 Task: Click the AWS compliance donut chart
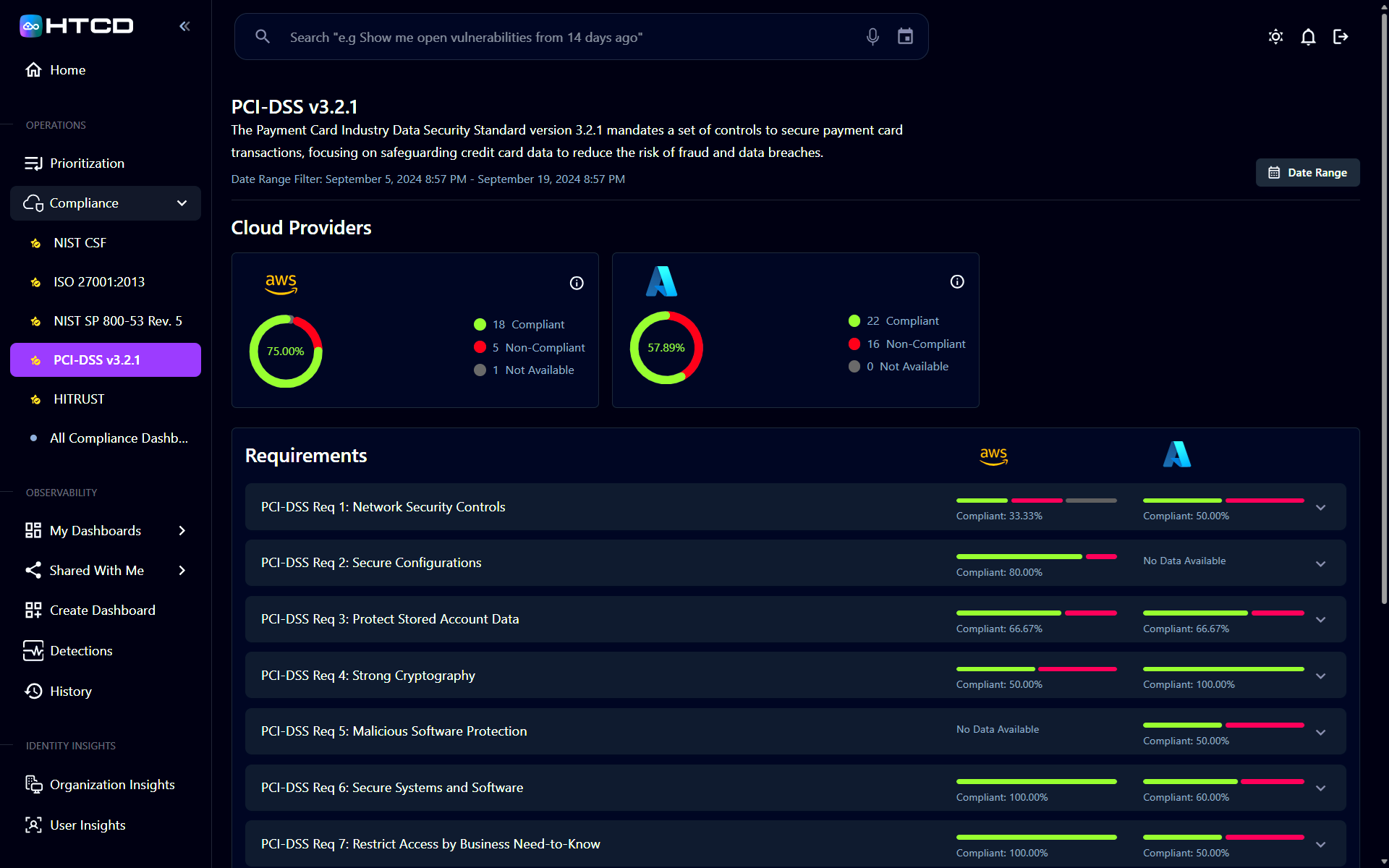pyautogui.click(x=286, y=351)
